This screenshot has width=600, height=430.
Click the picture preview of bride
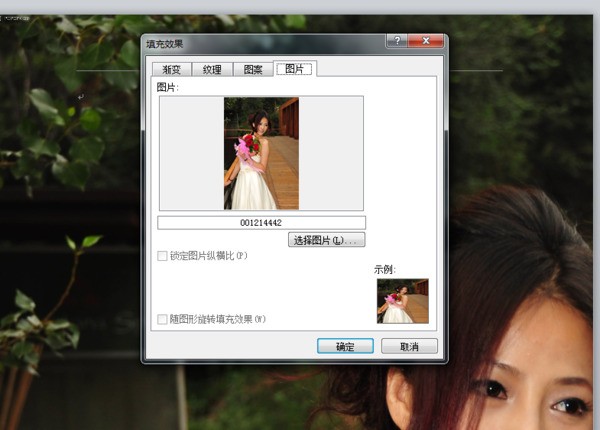pos(261,153)
